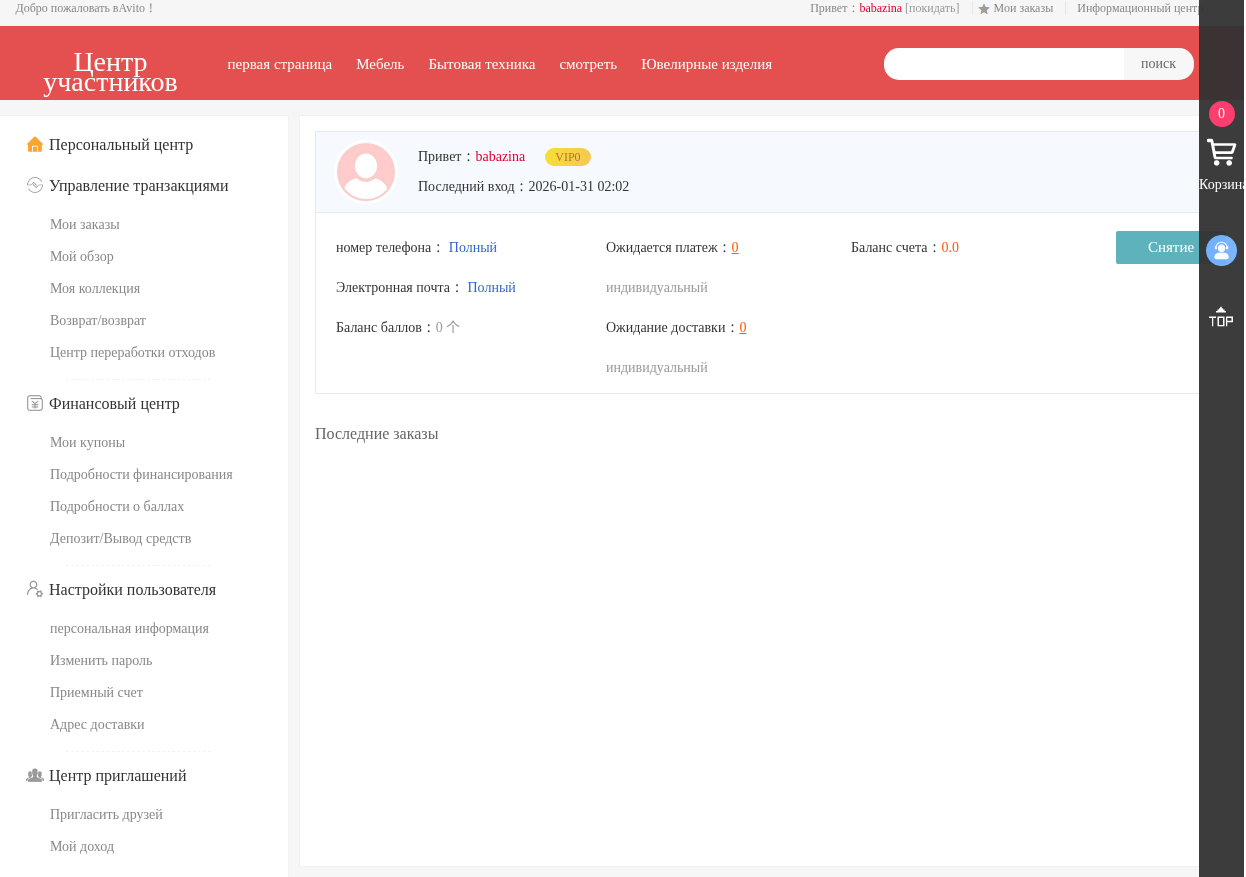Click the user avatar picture
Viewport: 1246px width, 877px height.
[366, 172]
